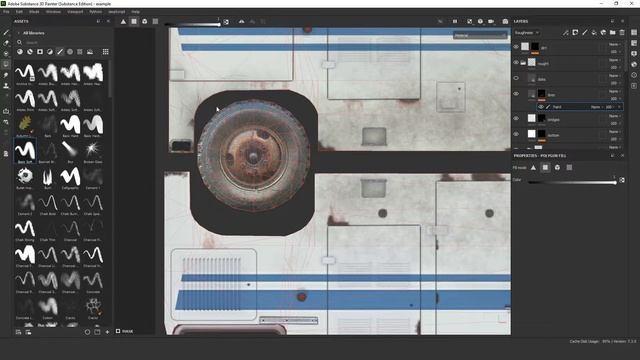
Task: Add a folder in Layers panel
Action: pos(613,33)
